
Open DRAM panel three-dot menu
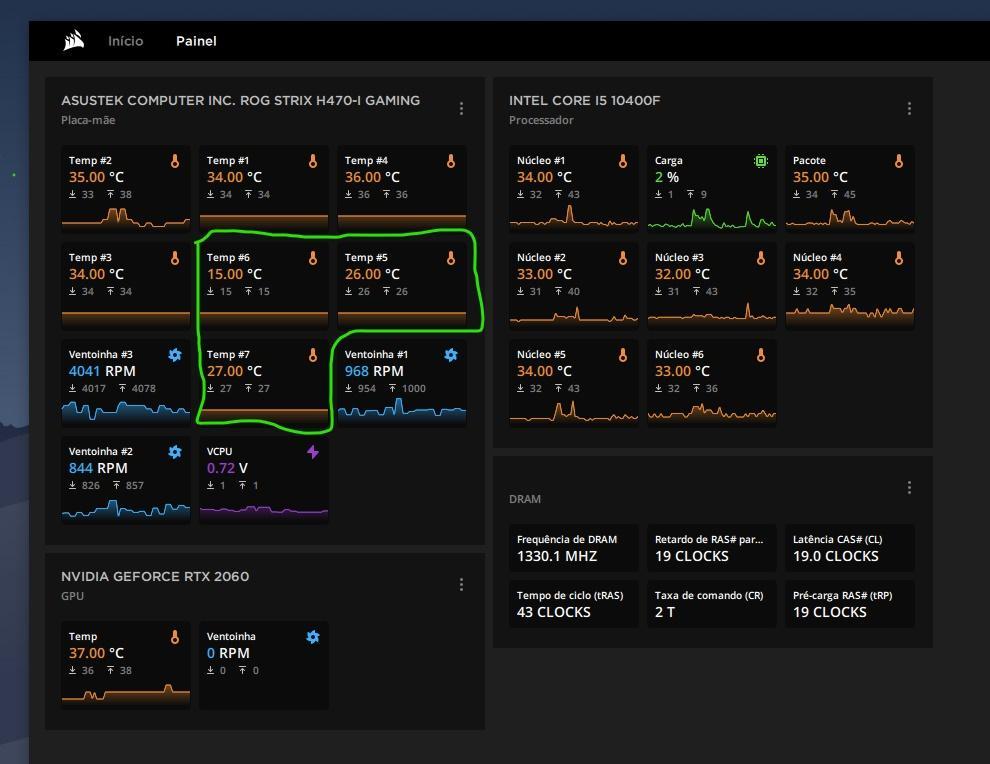(x=909, y=487)
